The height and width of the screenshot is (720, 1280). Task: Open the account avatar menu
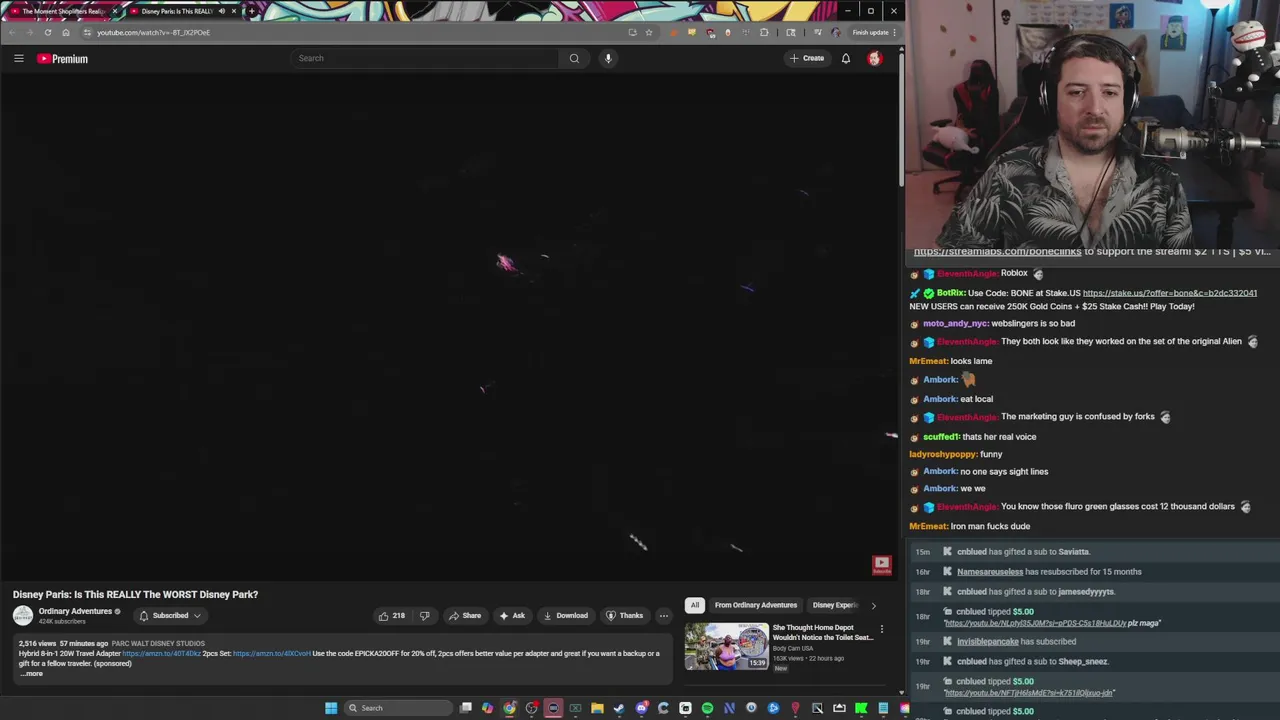point(874,58)
